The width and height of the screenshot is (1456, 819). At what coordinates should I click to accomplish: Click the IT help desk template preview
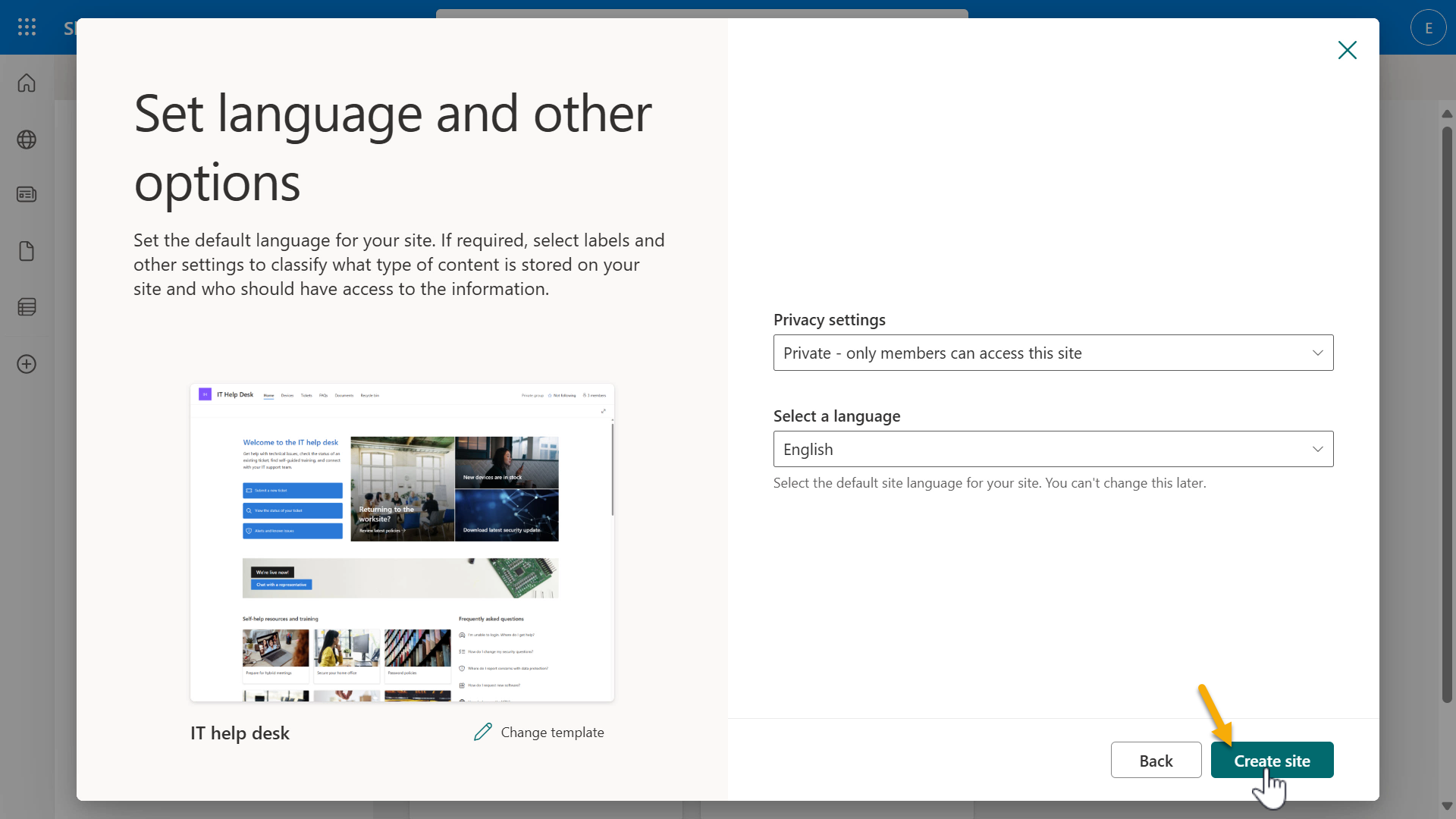401,541
